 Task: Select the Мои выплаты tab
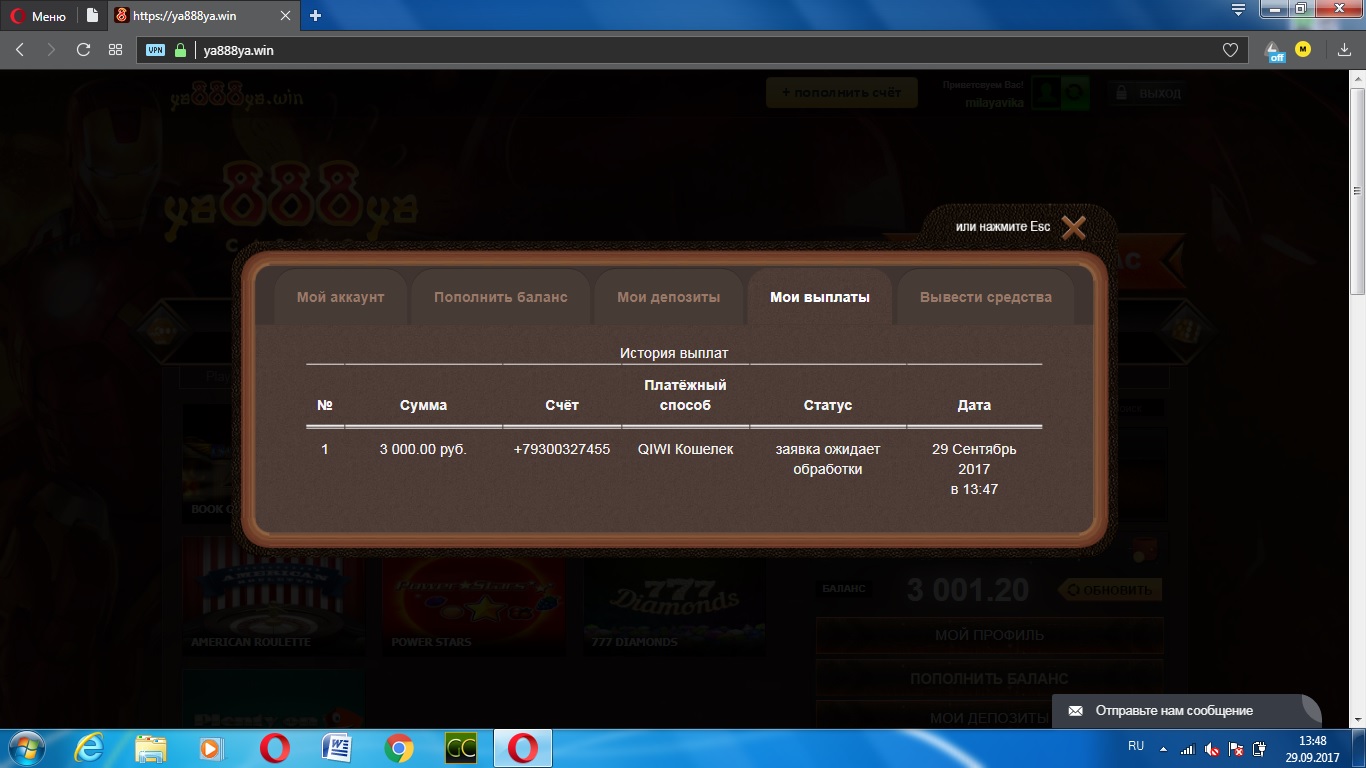(820, 297)
